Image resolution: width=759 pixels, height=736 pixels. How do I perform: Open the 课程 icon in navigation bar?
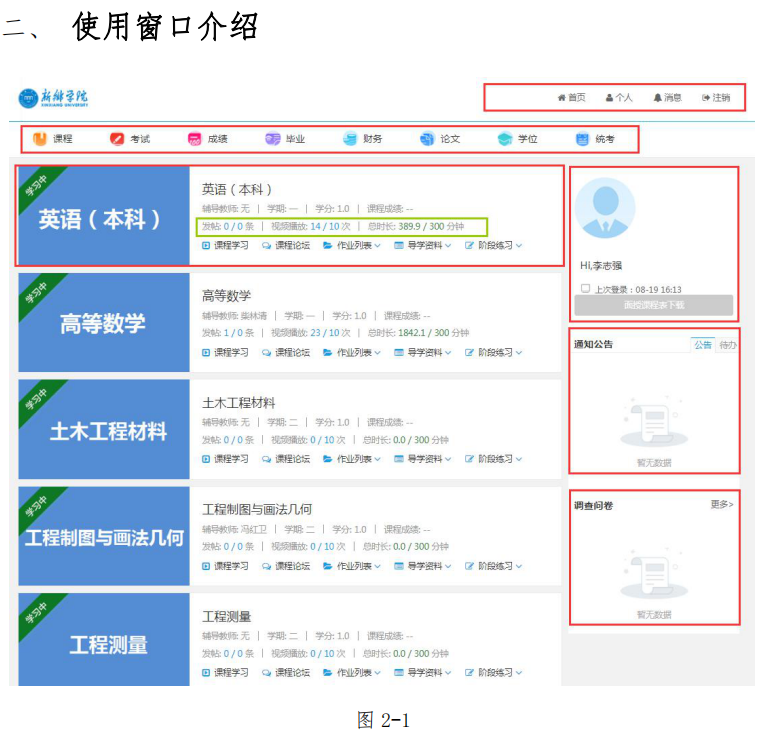point(40,139)
